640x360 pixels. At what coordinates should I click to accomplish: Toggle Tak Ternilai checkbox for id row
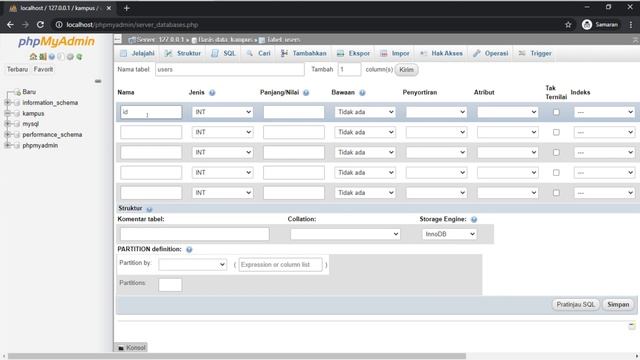[556, 112]
